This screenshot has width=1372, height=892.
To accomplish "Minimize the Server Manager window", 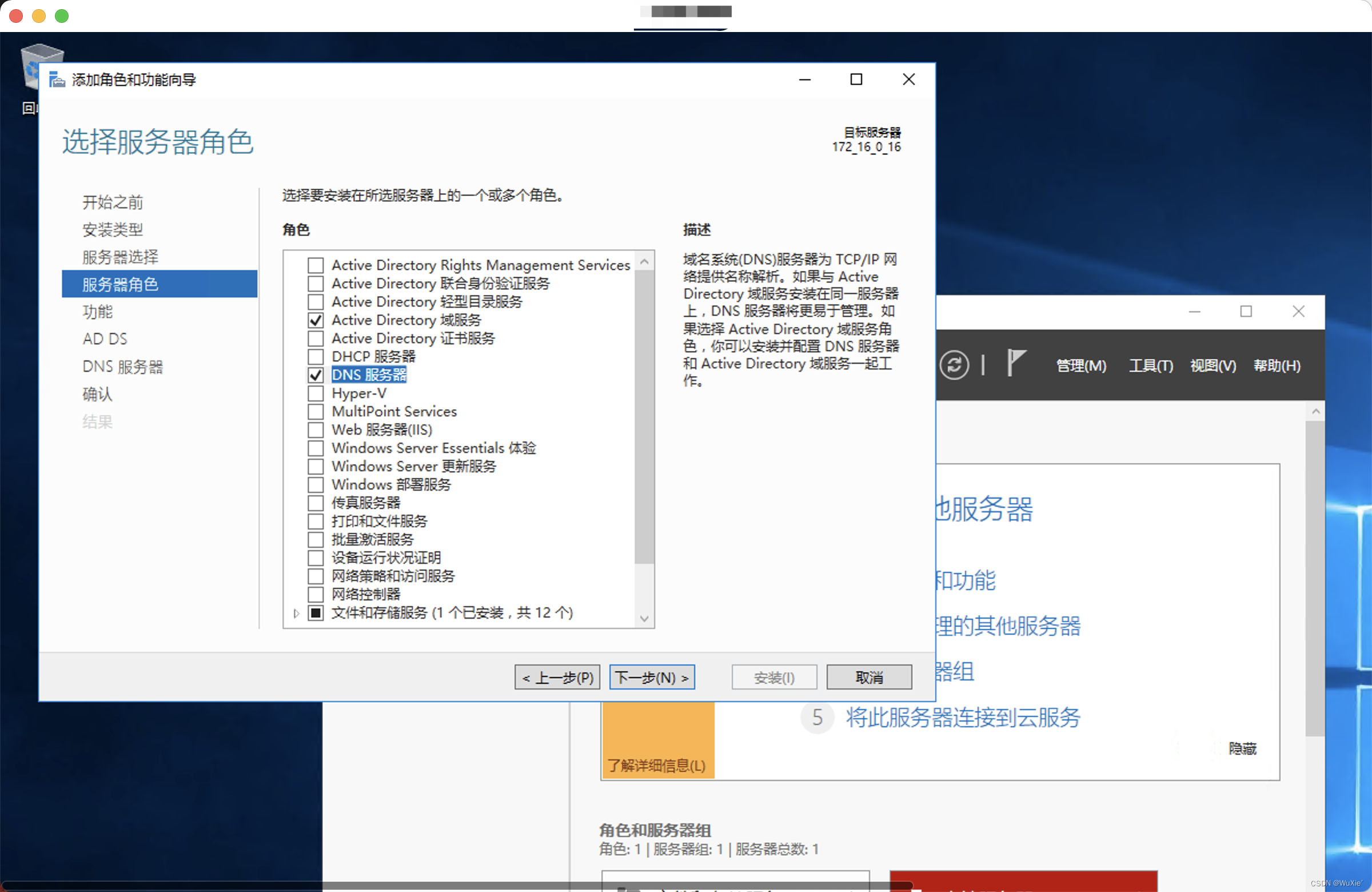I will pyautogui.click(x=1194, y=312).
